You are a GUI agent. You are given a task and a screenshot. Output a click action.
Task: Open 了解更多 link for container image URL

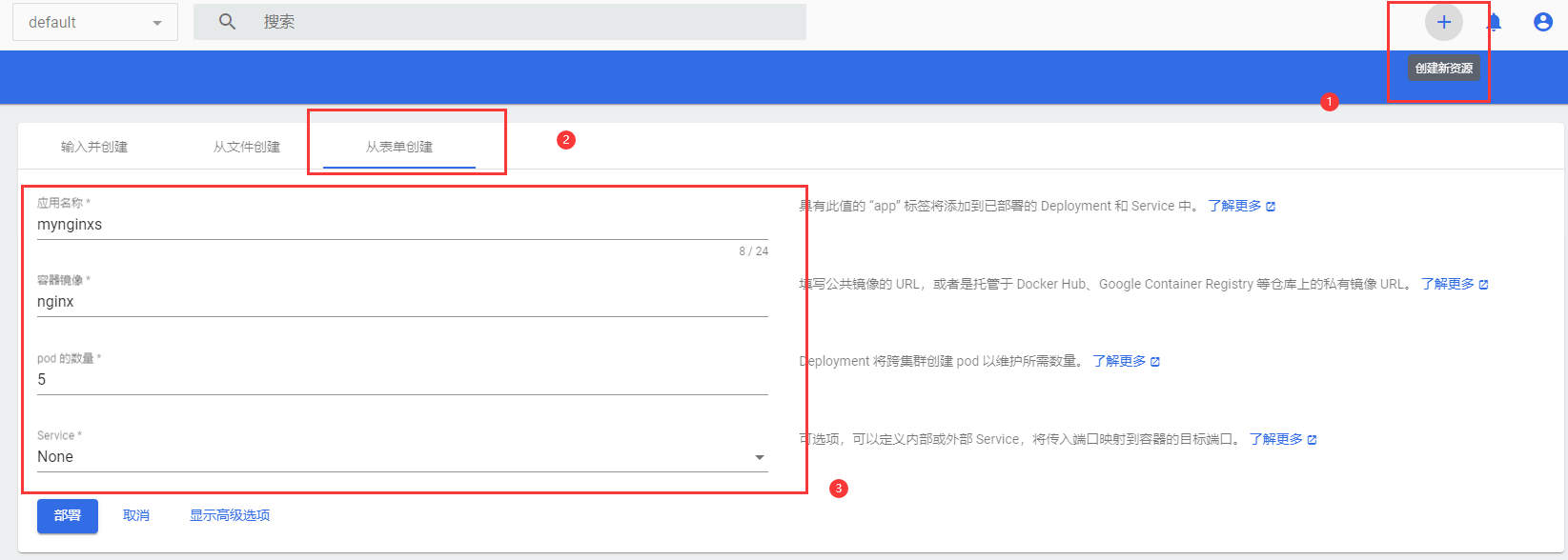coord(1455,284)
